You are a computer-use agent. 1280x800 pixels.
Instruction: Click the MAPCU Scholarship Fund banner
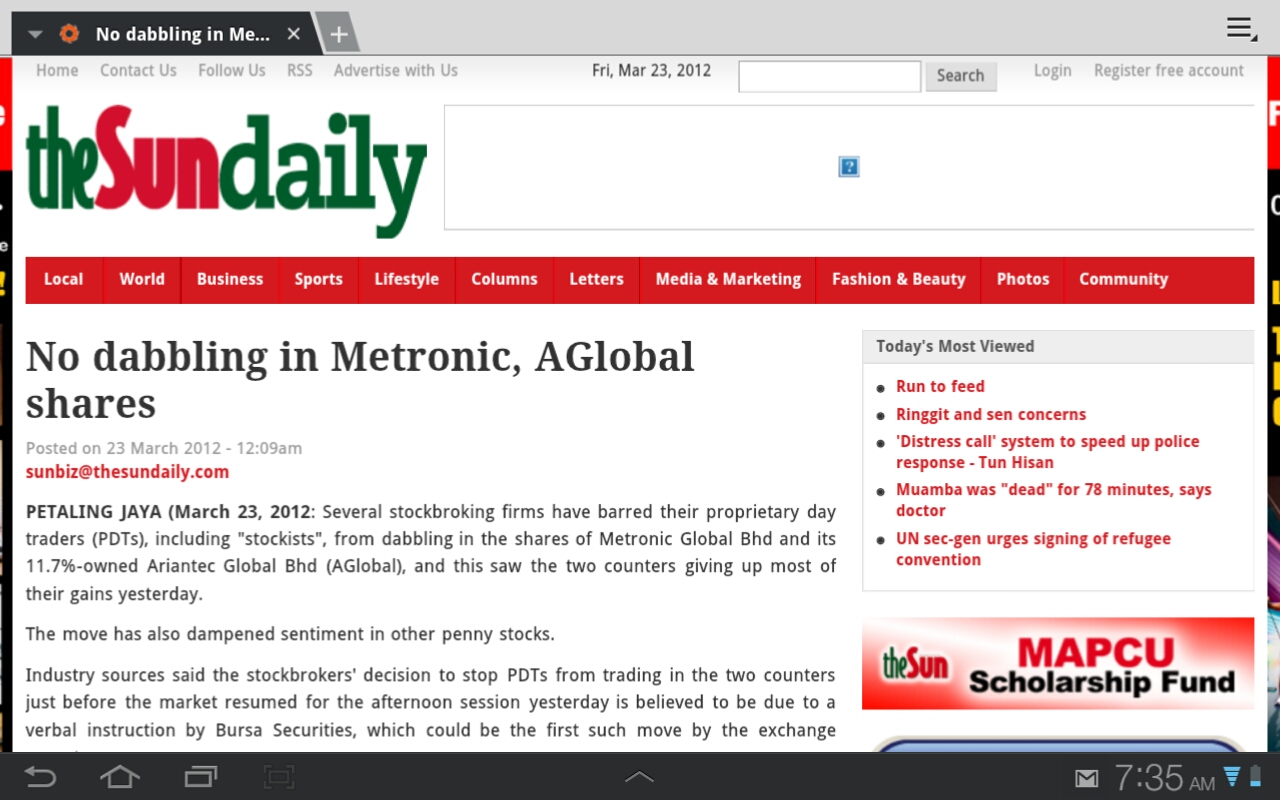point(1058,663)
